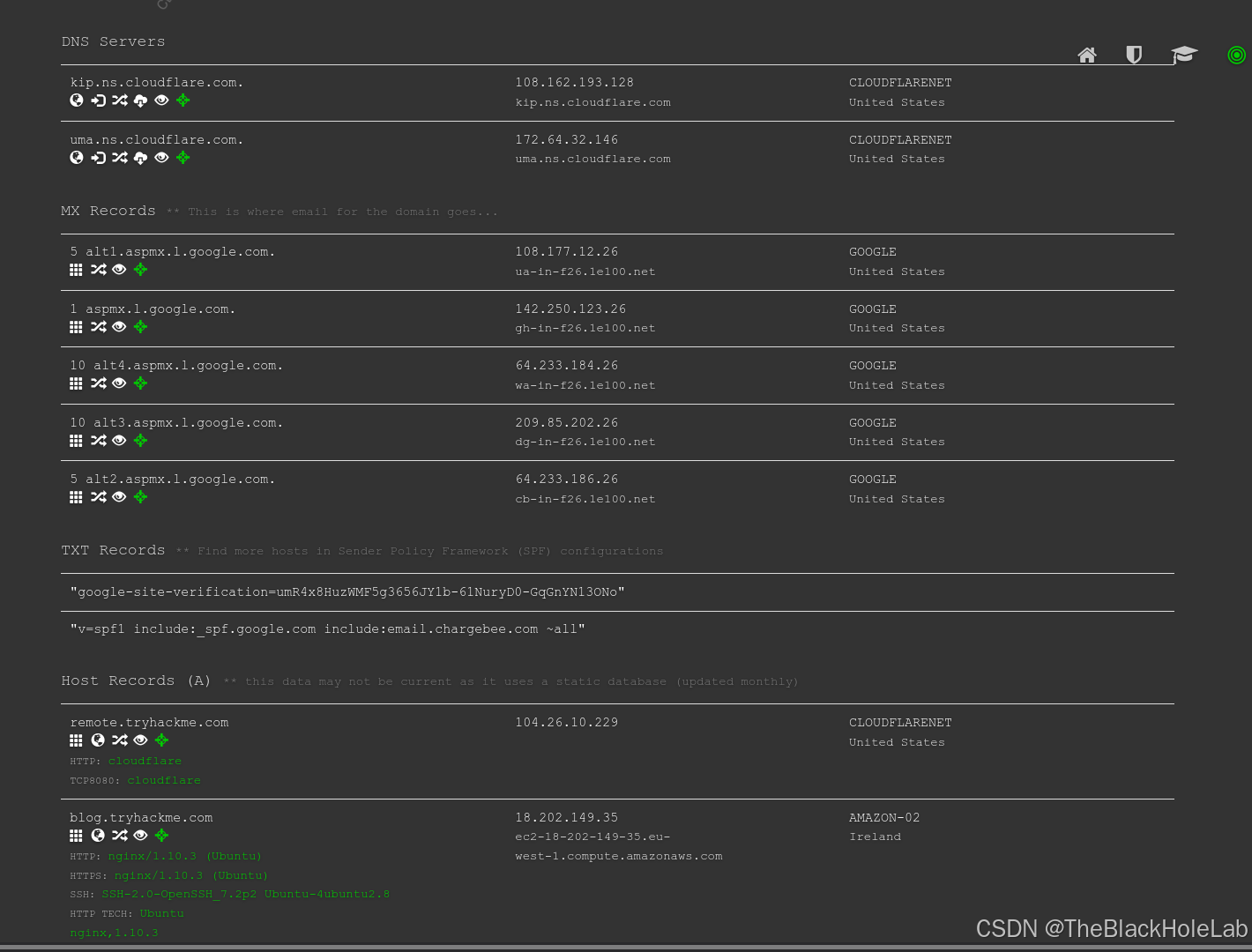
Task: Click IP address 142.250.123.26
Action: pos(570,309)
